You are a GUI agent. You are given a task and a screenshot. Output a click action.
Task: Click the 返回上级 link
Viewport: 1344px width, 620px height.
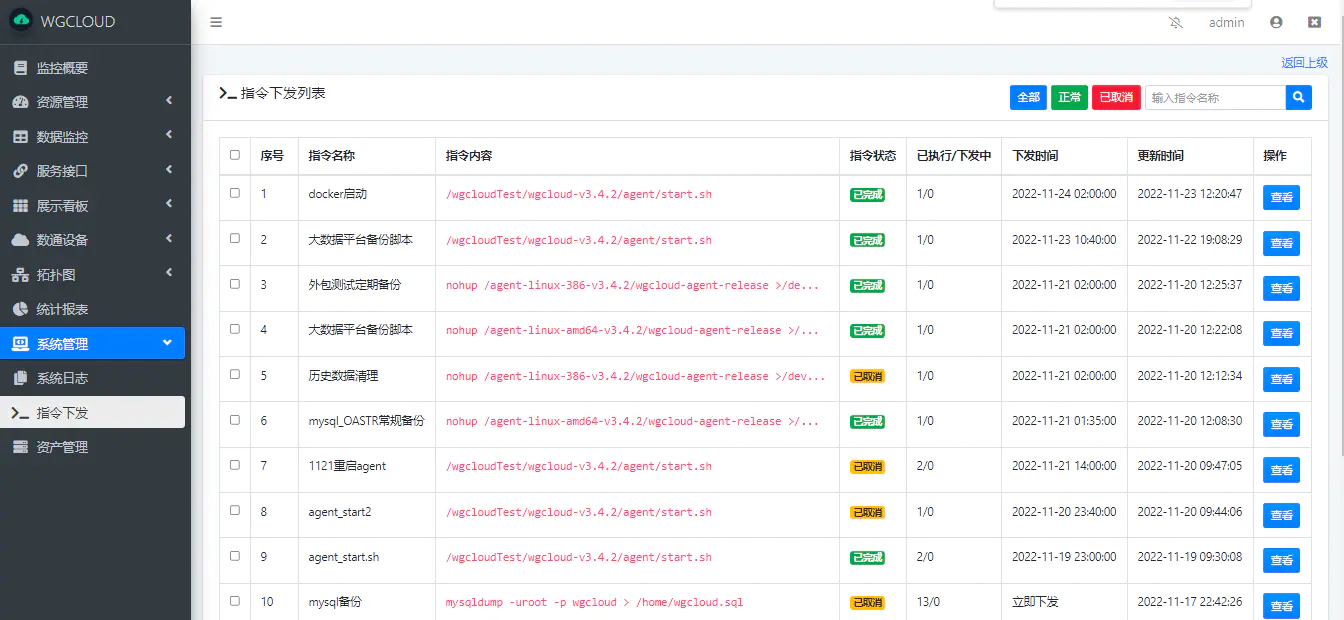pyautogui.click(x=1304, y=62)
